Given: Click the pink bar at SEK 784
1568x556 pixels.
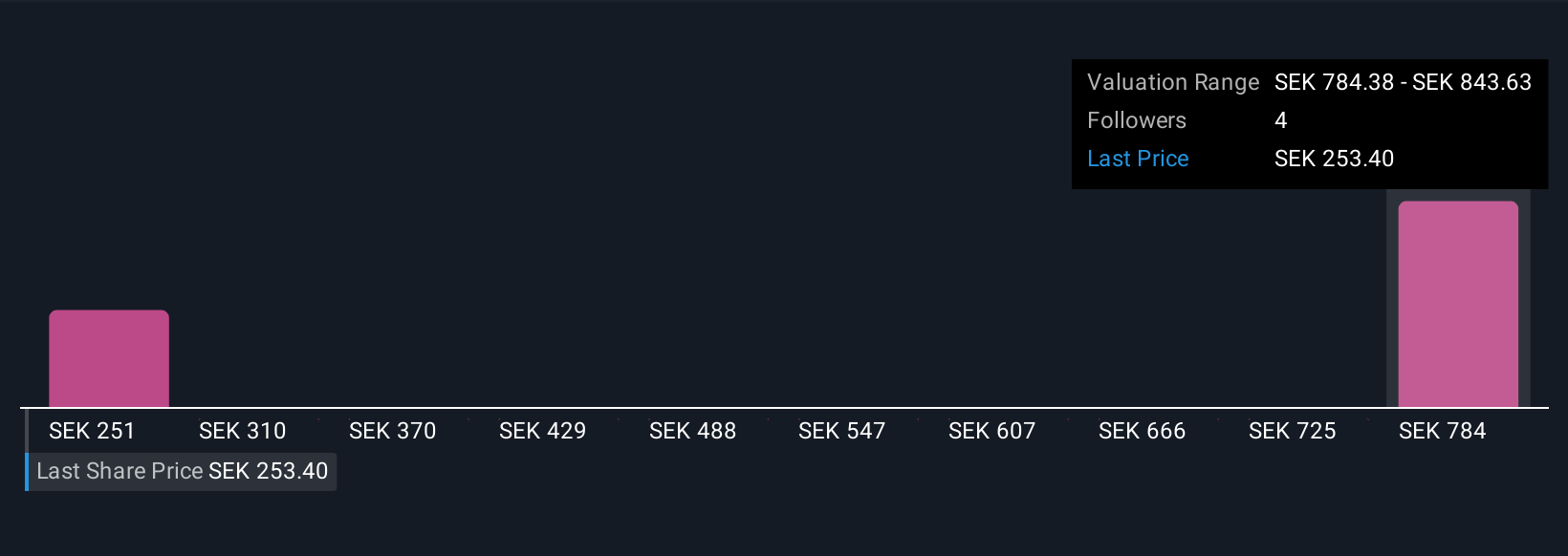Looking at the screenshot, I should [1458, 304].
